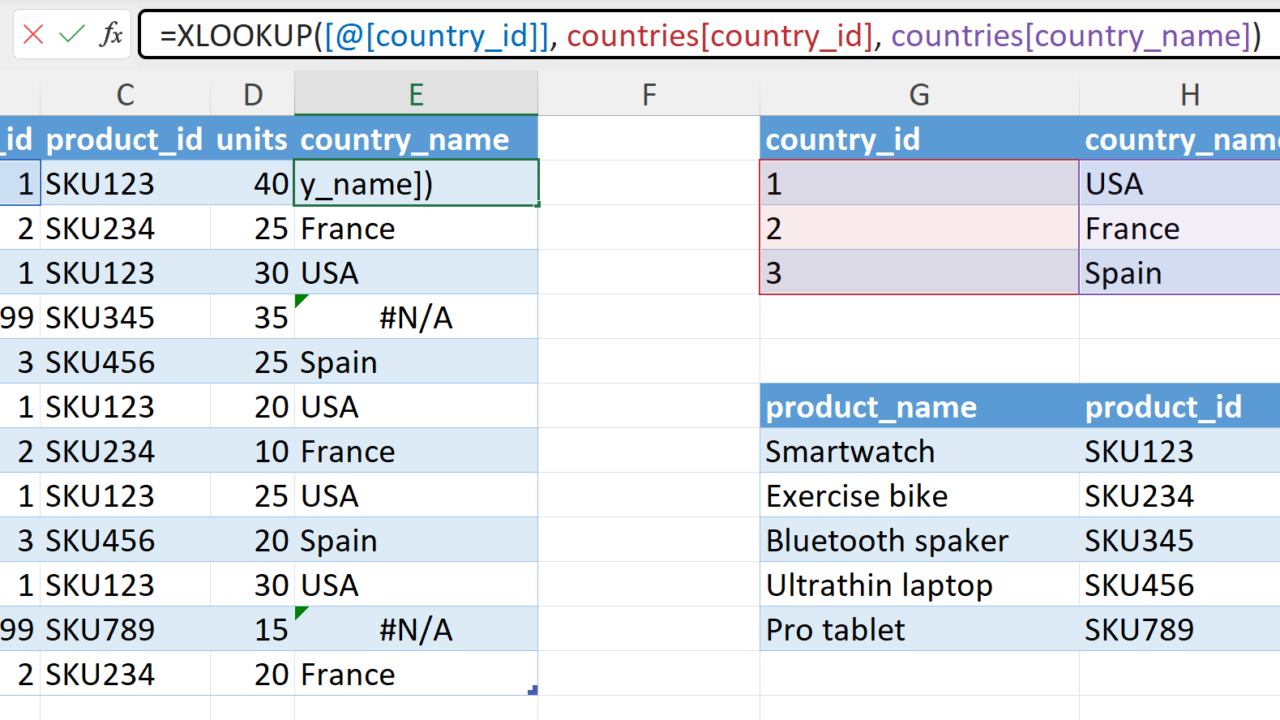Select column E header
The height and width of the screenshot is (720, 1280).
pyautogui.click(x=416, y=95)
